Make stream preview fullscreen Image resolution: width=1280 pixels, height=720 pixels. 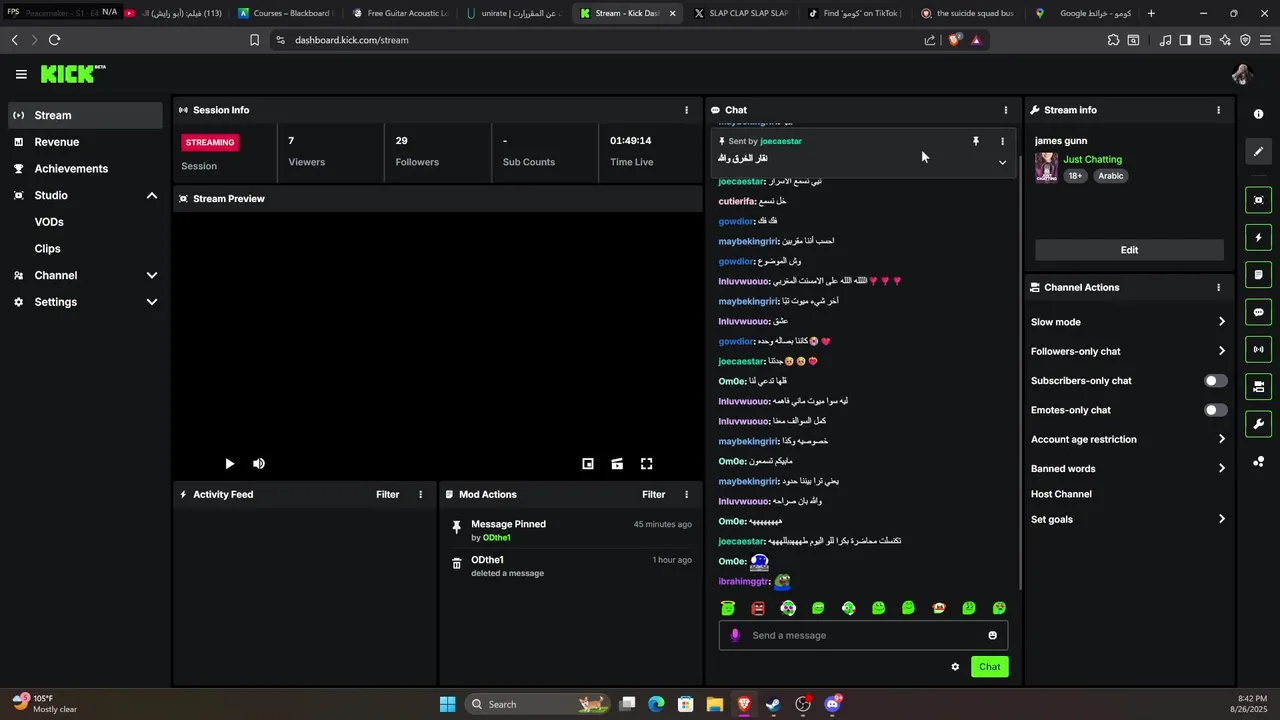pyautogui.click(x=647, y=464)
